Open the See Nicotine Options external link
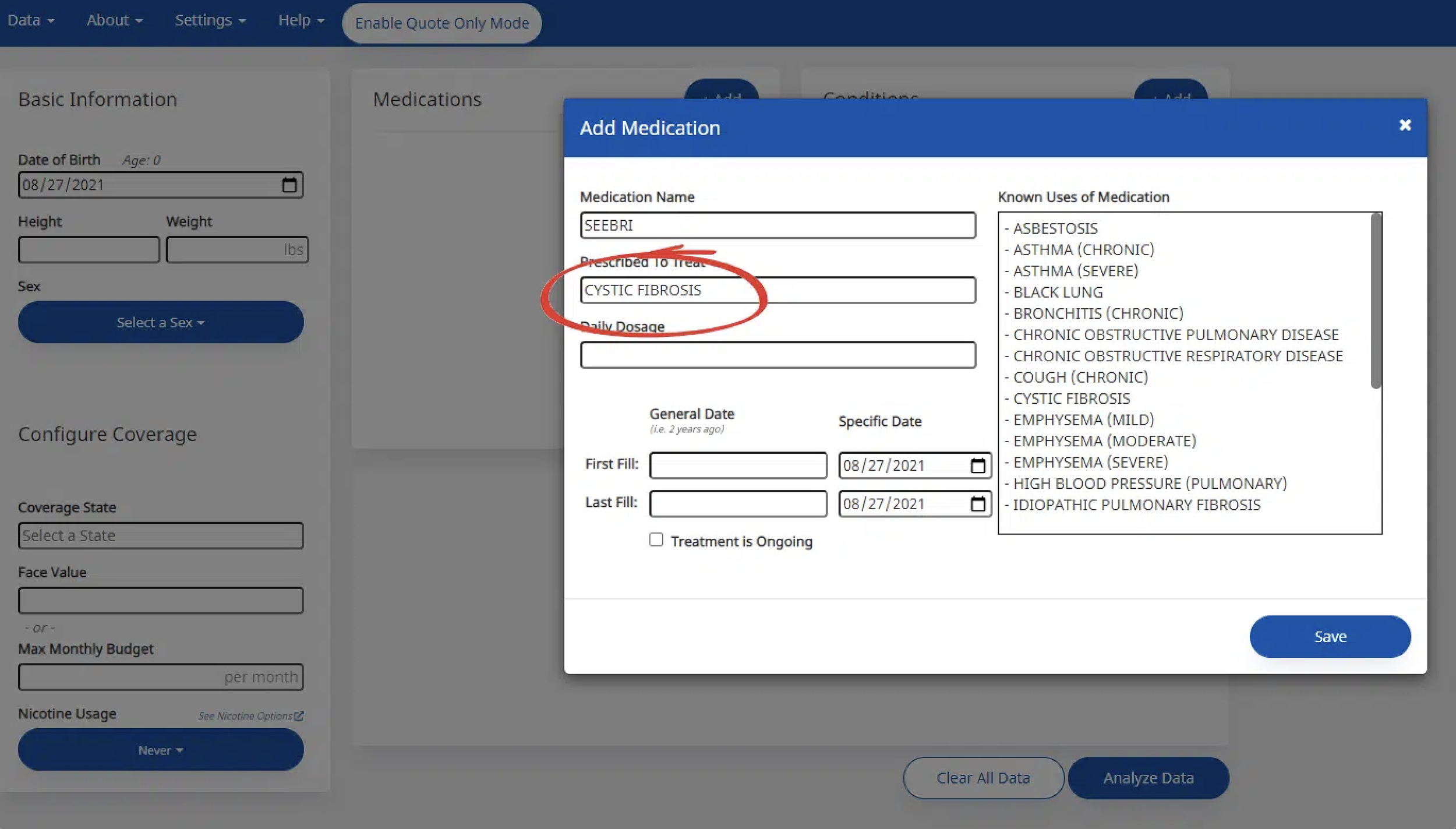Viewport: 1456px width, 829px height. tap(250, 716)
